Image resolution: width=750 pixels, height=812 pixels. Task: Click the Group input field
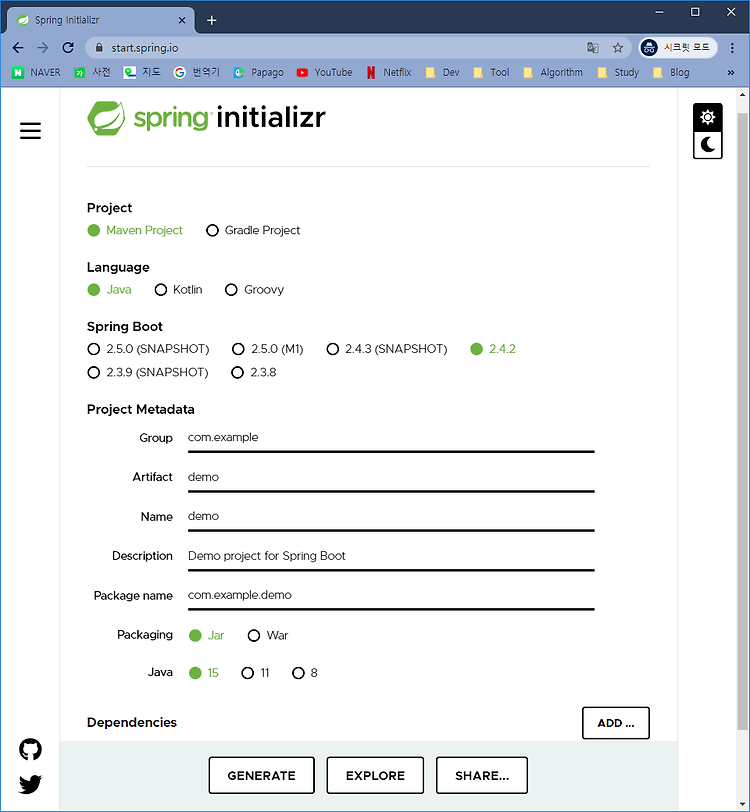pyautogui.click(x=391, y=439)
